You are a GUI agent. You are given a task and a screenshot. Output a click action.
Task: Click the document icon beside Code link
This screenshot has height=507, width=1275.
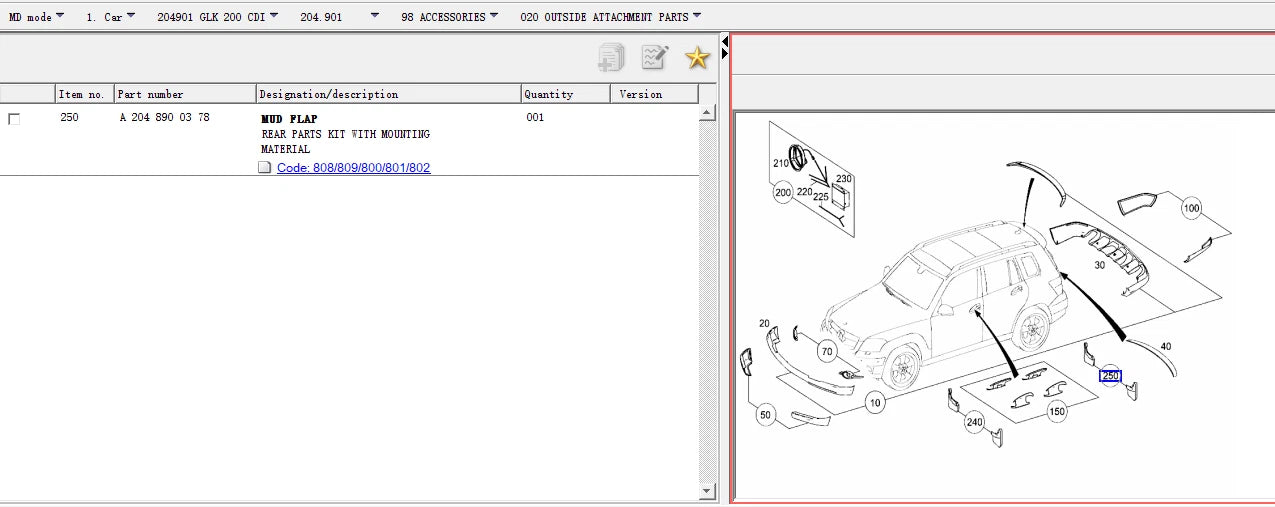click(265, 168)
